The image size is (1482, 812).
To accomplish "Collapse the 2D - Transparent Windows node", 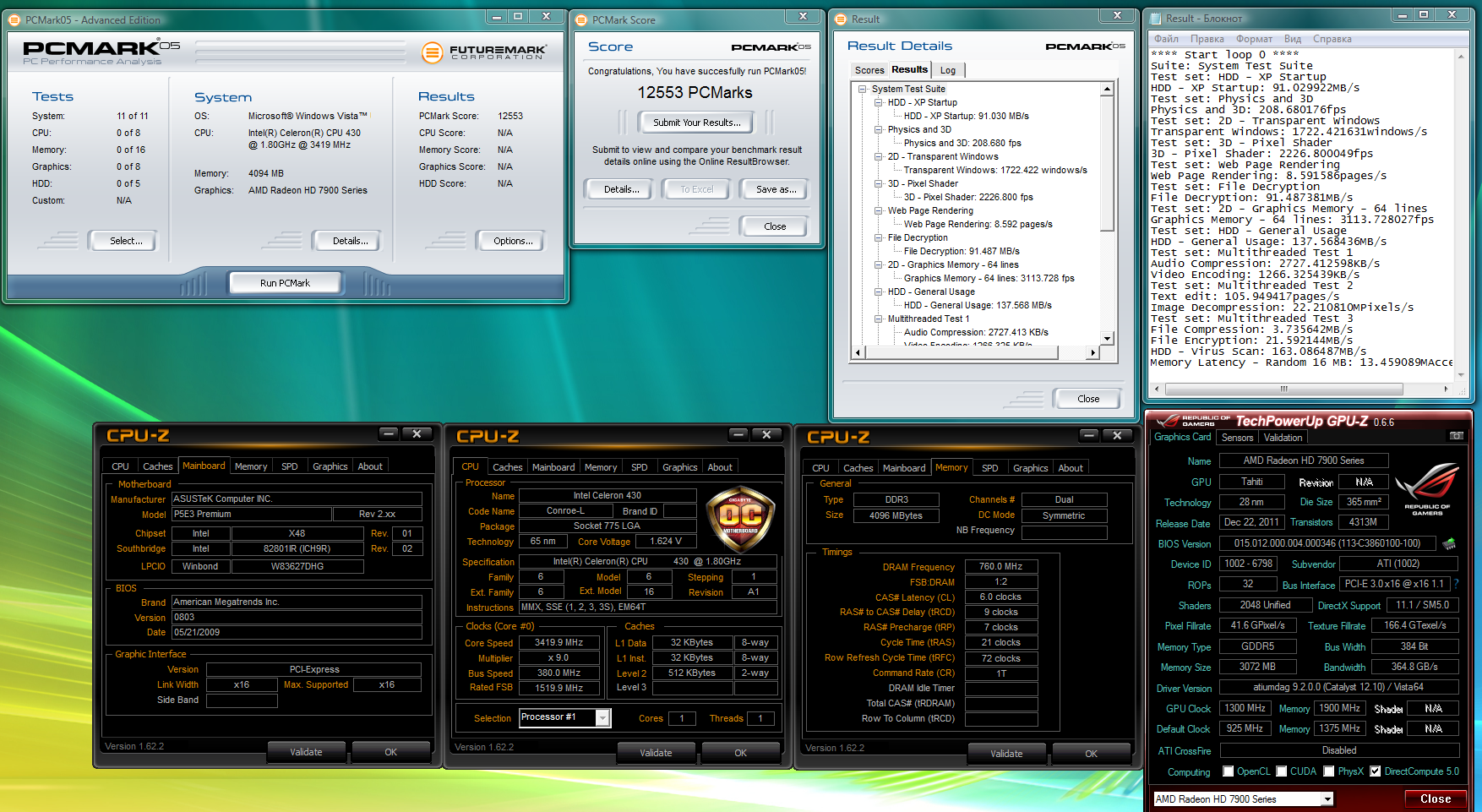I will click(879, 156).
